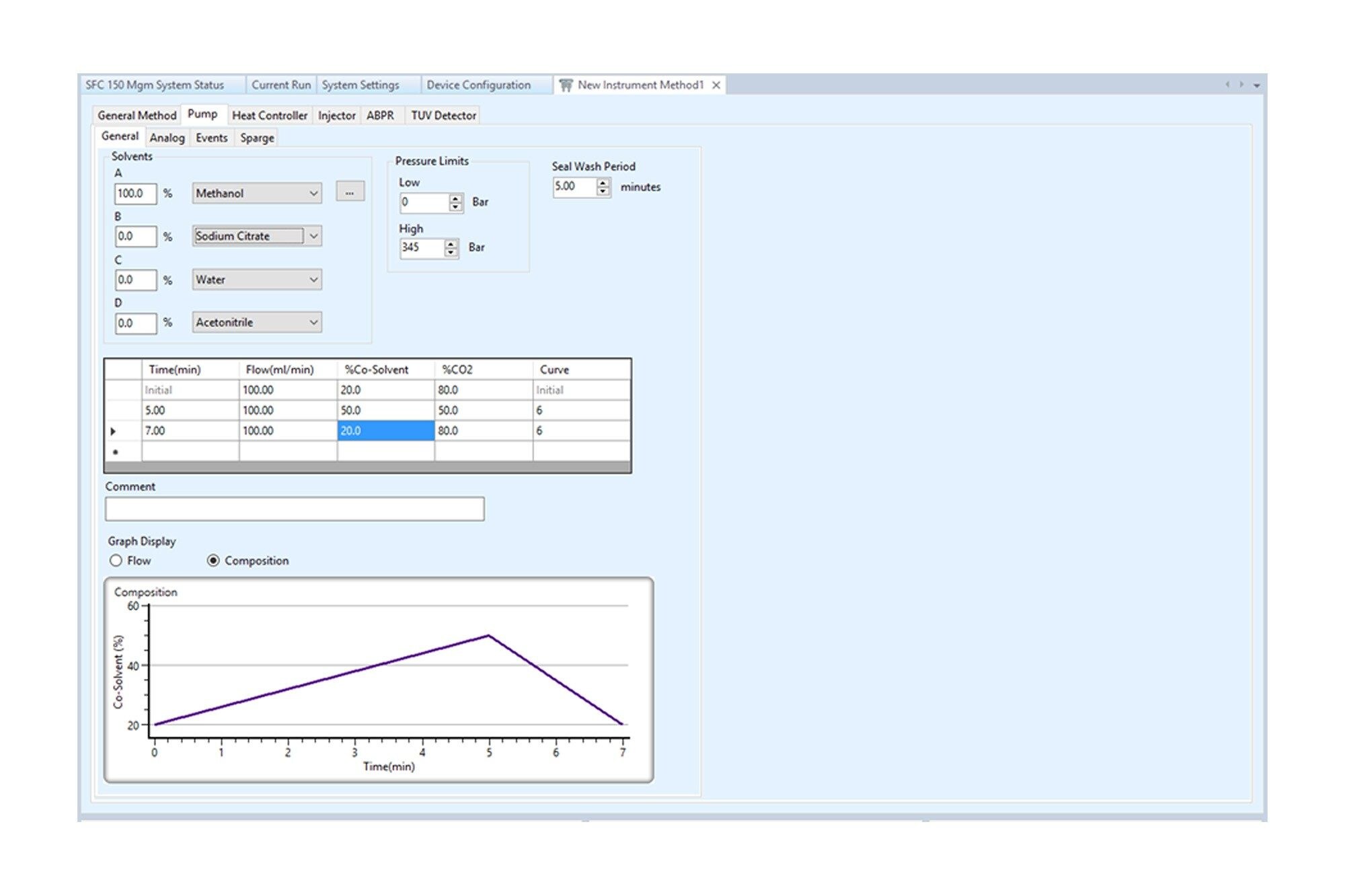Image resolution: width=1345 pixels, height=896 pixels.
Task: Click the Time(min) column header
Action: [190, 370]
